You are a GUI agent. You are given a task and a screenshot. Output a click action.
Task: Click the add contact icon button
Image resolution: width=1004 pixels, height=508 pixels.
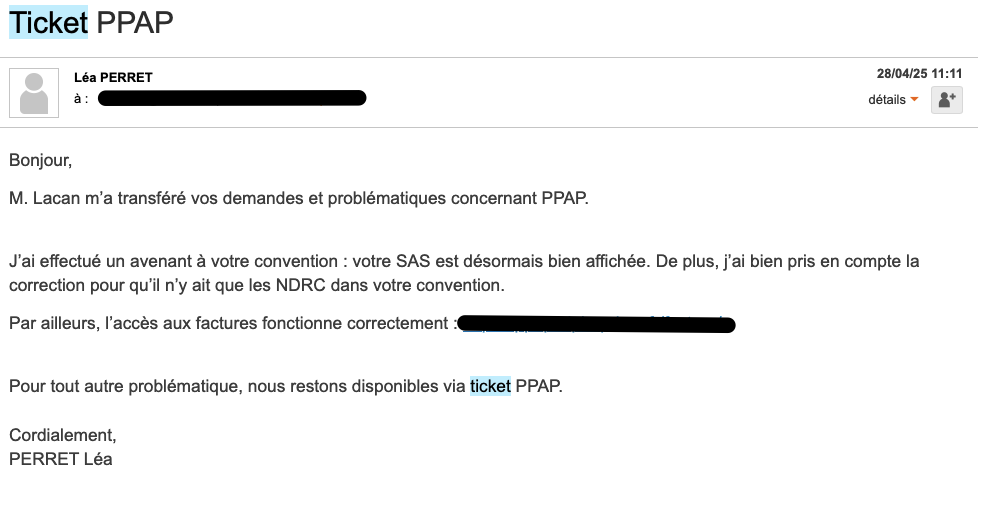[x=946, y=99]
